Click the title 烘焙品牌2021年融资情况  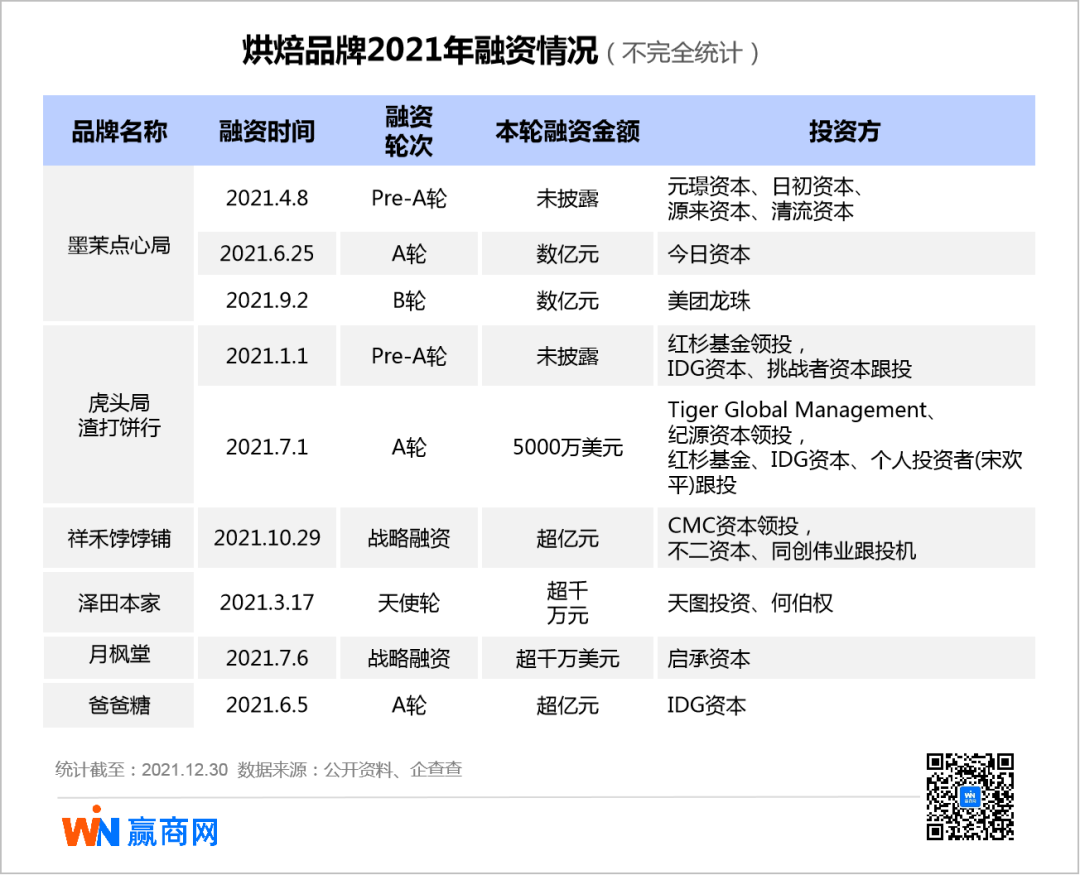[x=420, y=51]
